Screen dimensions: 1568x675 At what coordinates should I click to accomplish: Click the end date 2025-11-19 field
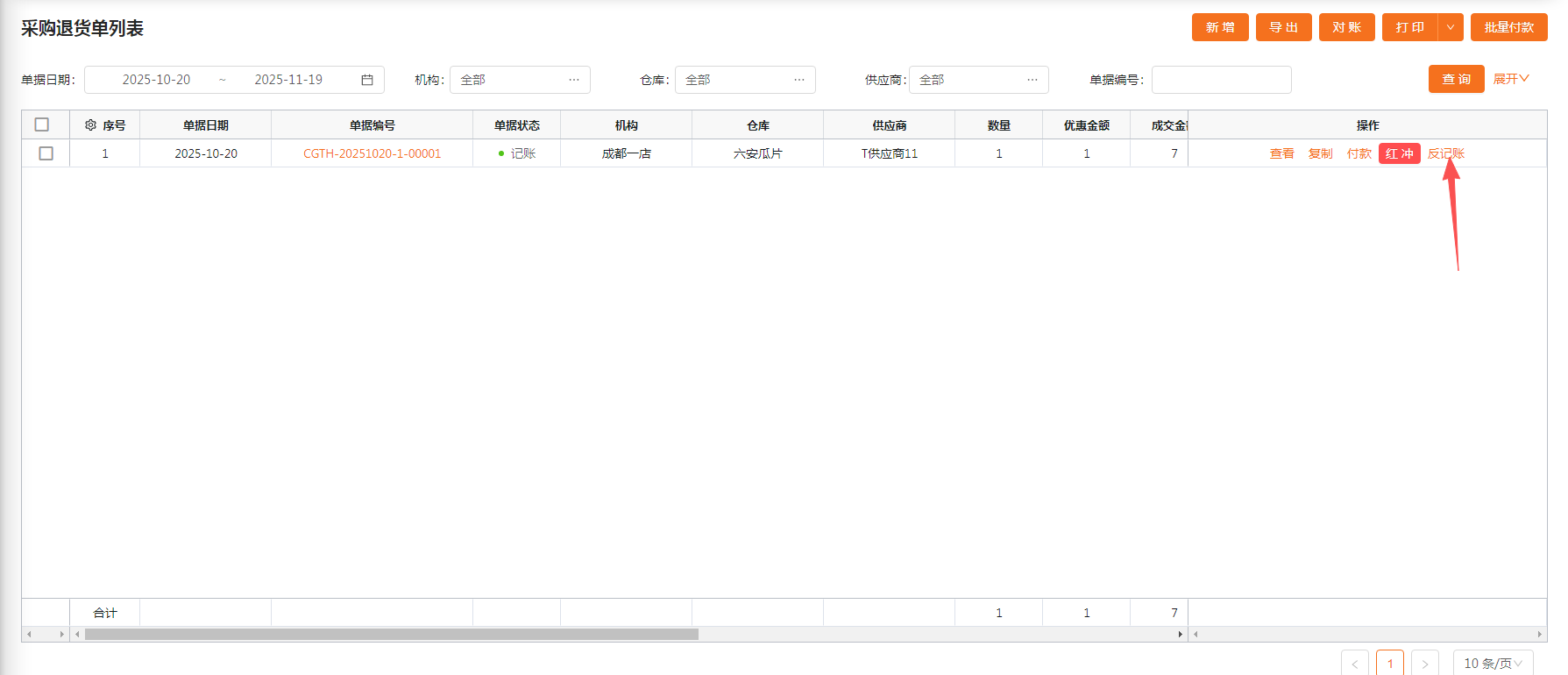(288, 80)
